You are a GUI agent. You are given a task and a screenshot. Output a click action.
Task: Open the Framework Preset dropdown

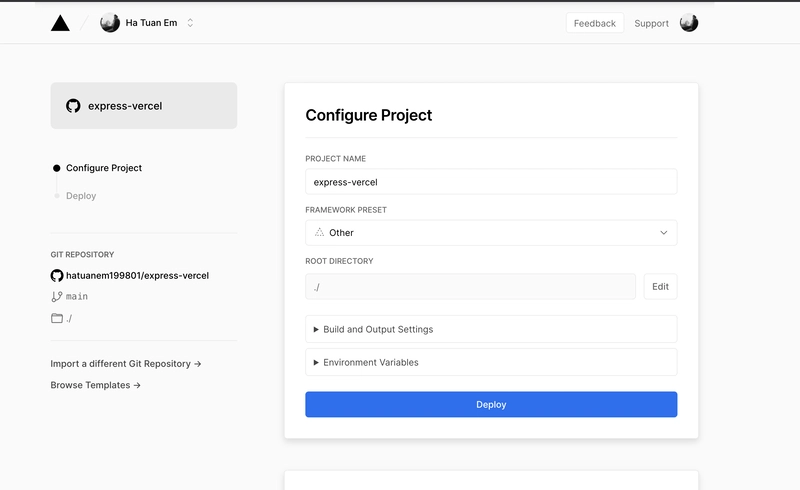pyautogui.click(x=491, y=233)
